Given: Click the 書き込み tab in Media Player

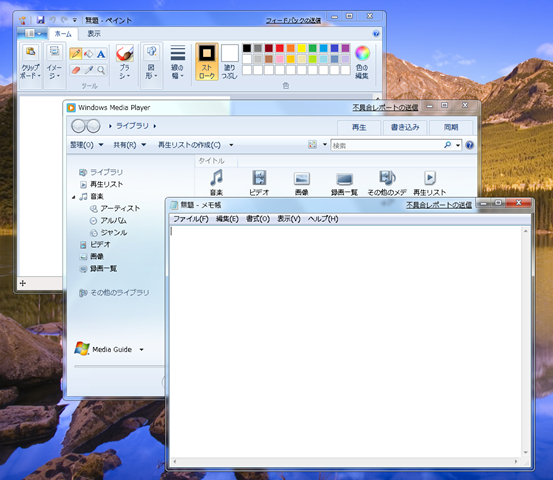Looking at the screenshot, I should [x=405, y=127].
